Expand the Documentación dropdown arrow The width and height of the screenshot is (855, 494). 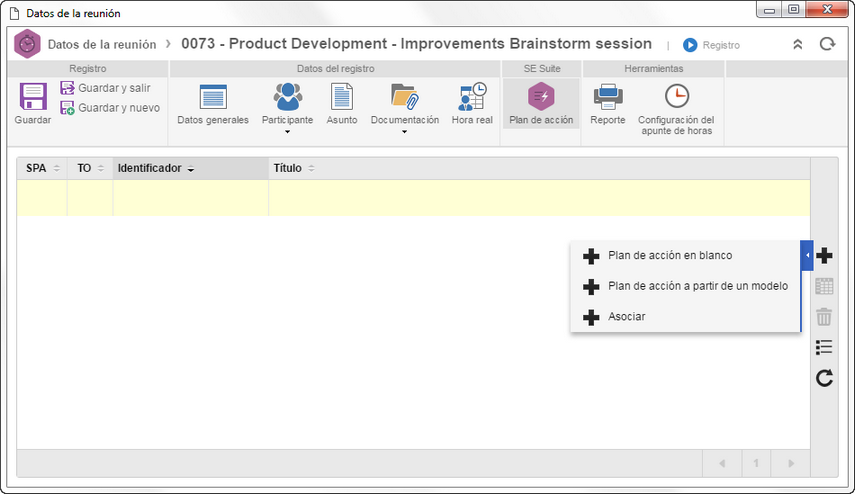point(405,132)
